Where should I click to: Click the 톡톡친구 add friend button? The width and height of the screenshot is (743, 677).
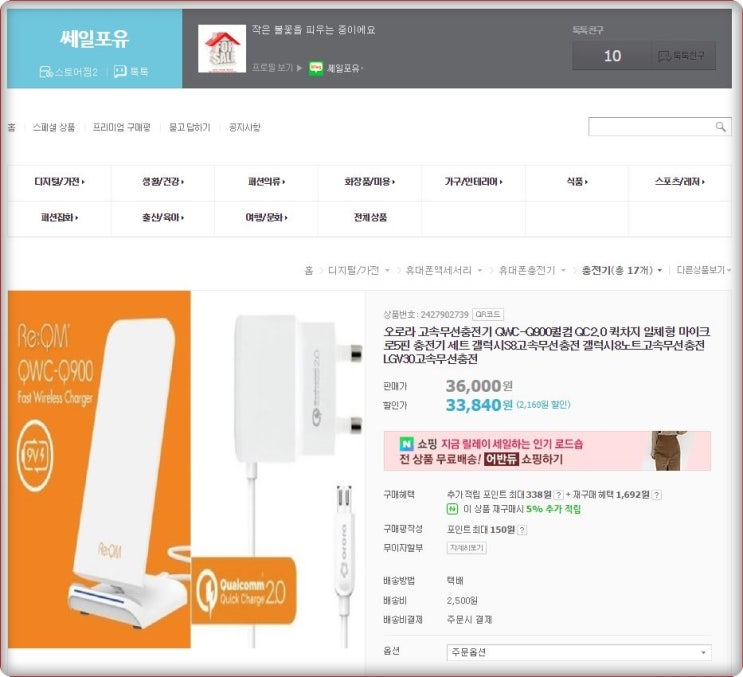pyautogui.click(x=682, y=56)
